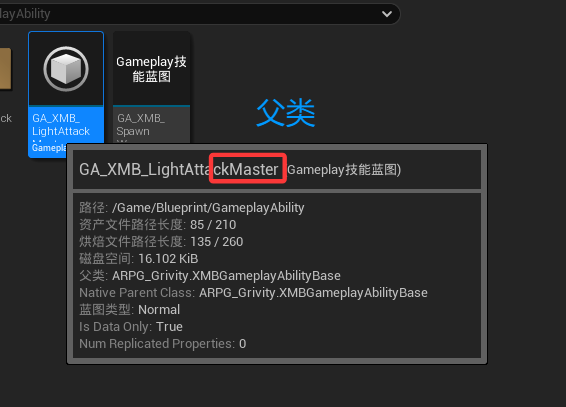Select the GA_XMB_Spawn asset name label
Viewport: 566px width, 407px height.
(x=141, y=125)
